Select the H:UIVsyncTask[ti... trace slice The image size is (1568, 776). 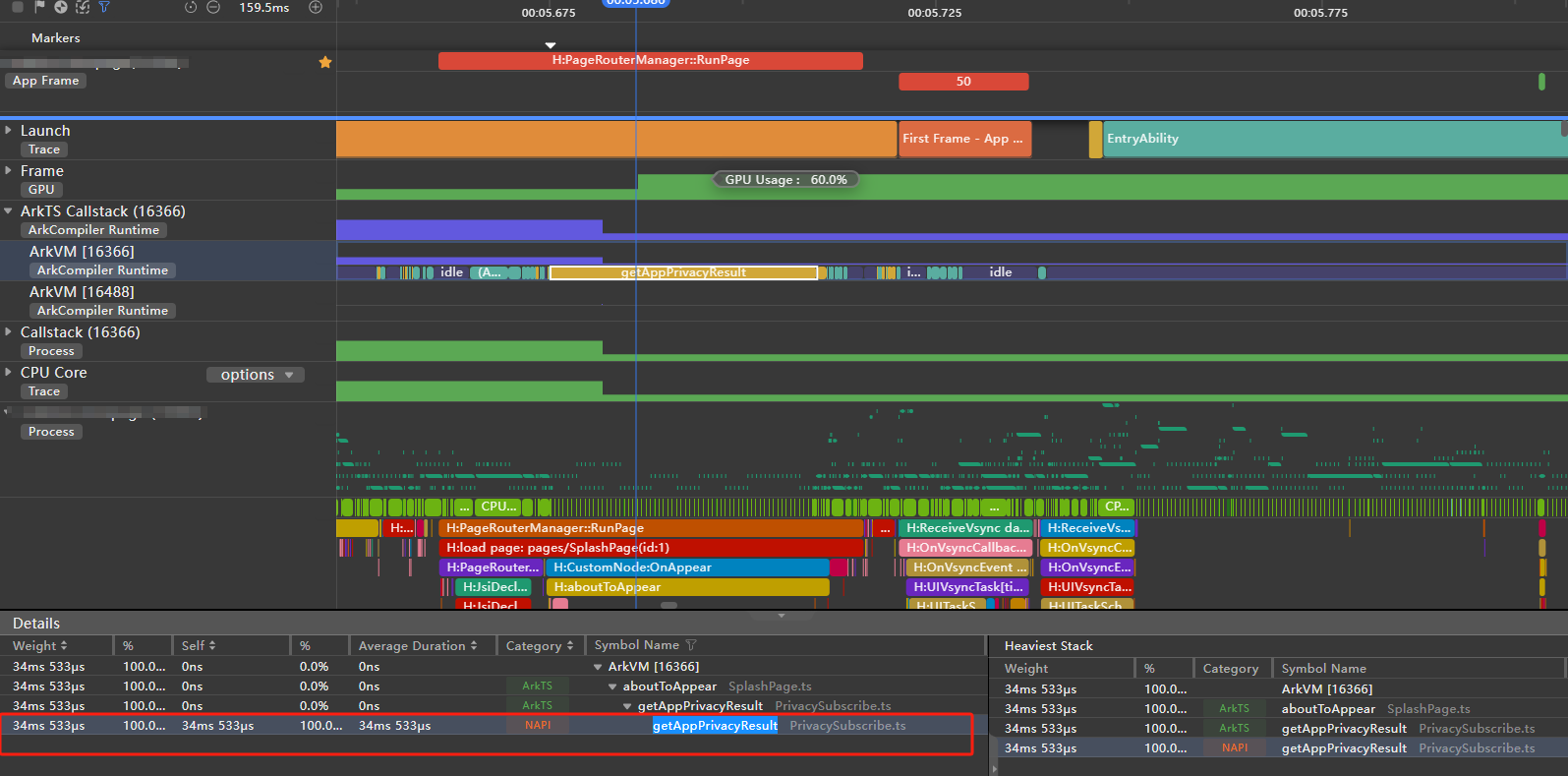tap(966, 587)
